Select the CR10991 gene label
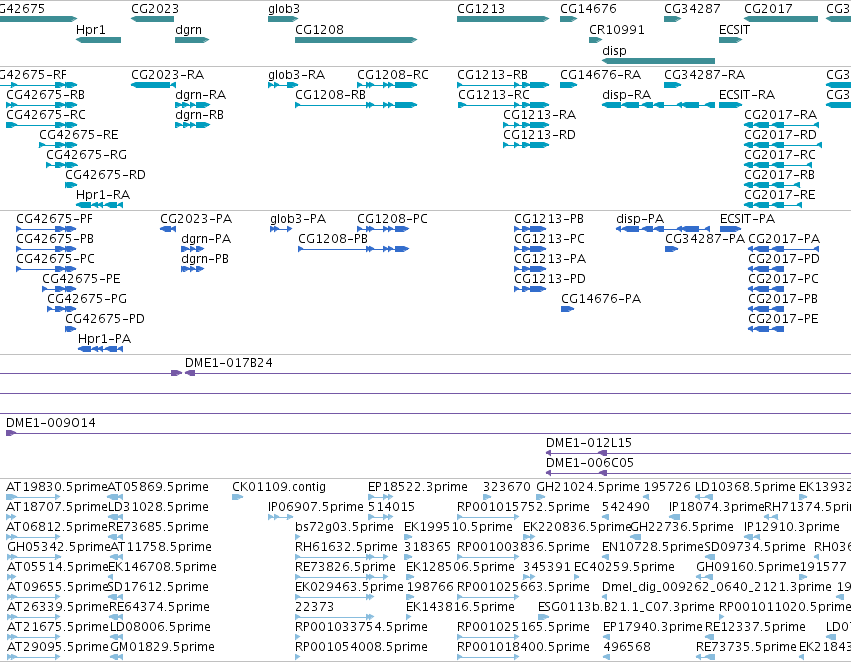851x662 pixels. [617, 29]
